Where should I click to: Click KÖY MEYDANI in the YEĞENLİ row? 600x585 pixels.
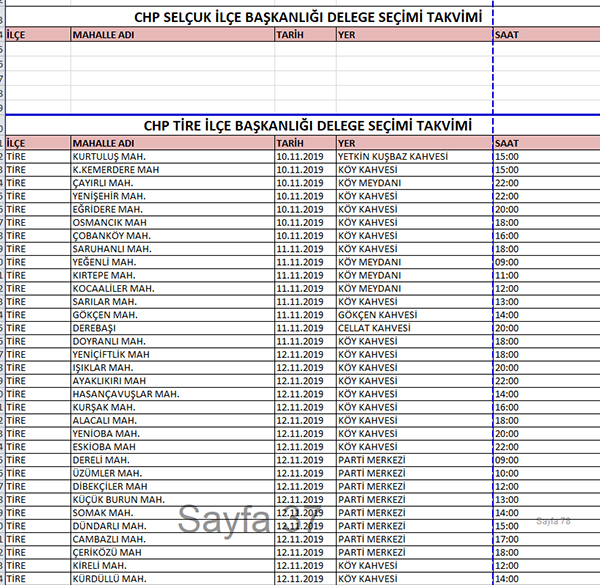[x=414, y=262]
